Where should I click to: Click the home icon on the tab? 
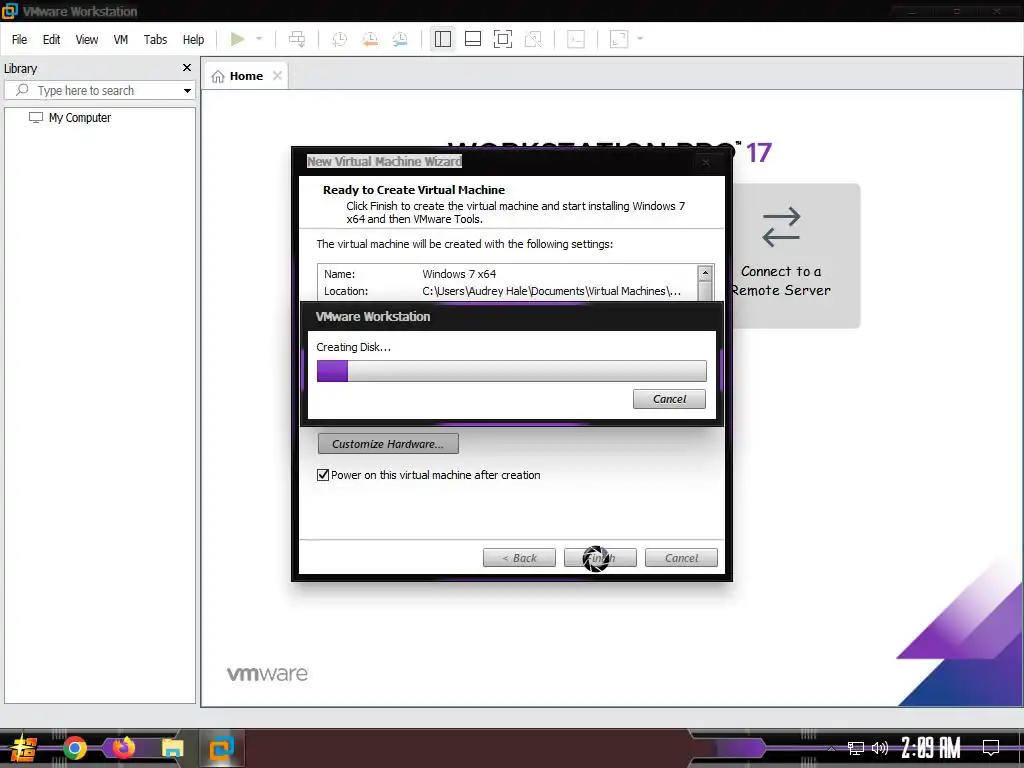click(218, 76)
